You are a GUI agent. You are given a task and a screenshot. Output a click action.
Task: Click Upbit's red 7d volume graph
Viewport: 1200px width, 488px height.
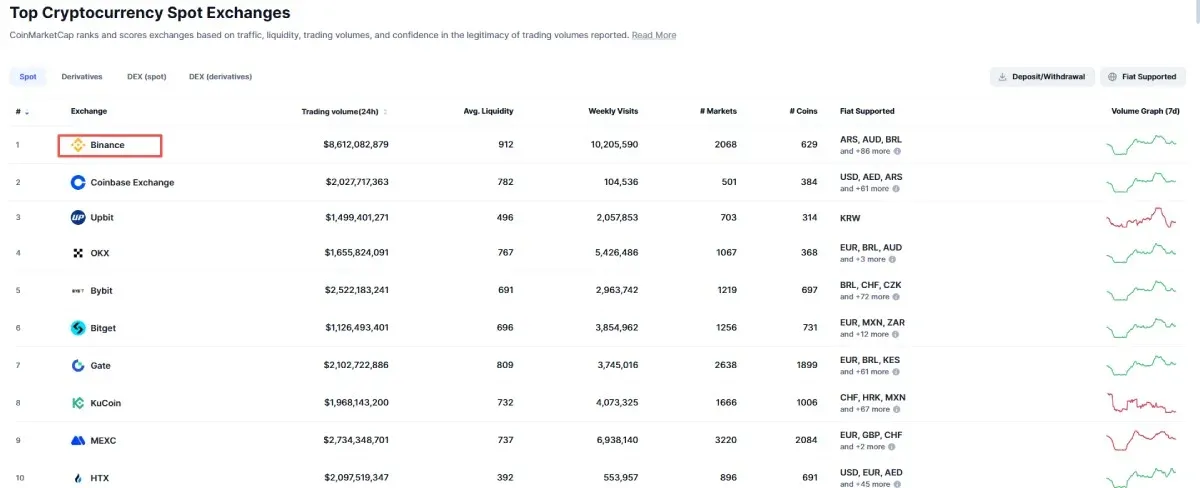tap(1141, 219)
